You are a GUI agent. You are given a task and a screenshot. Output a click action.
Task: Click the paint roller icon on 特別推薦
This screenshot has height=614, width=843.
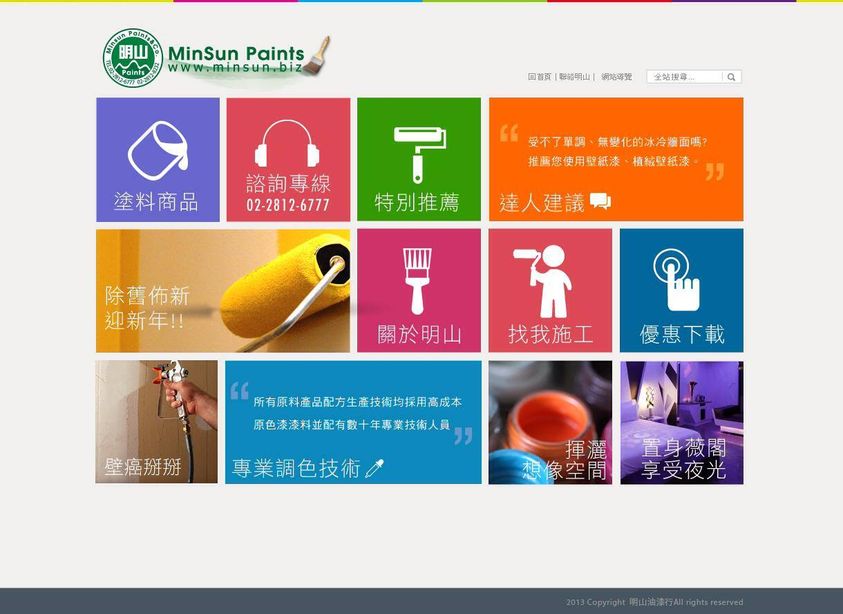click(419, 154)
